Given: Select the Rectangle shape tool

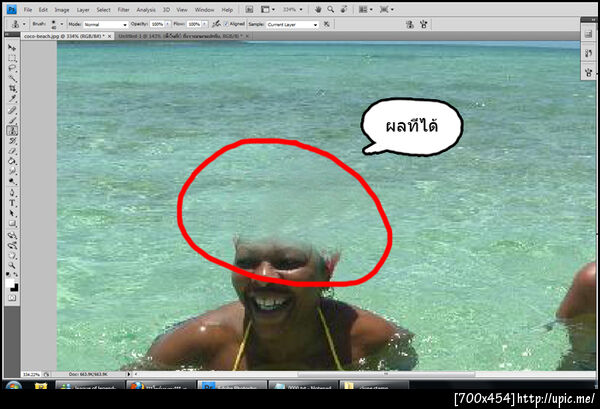Looking at the screenshot, I should tap(12, 223).
